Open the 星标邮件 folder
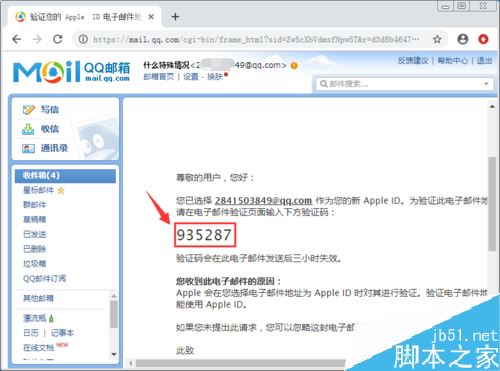Viewport: 500px width, 371px height. (x=38, y=190)
